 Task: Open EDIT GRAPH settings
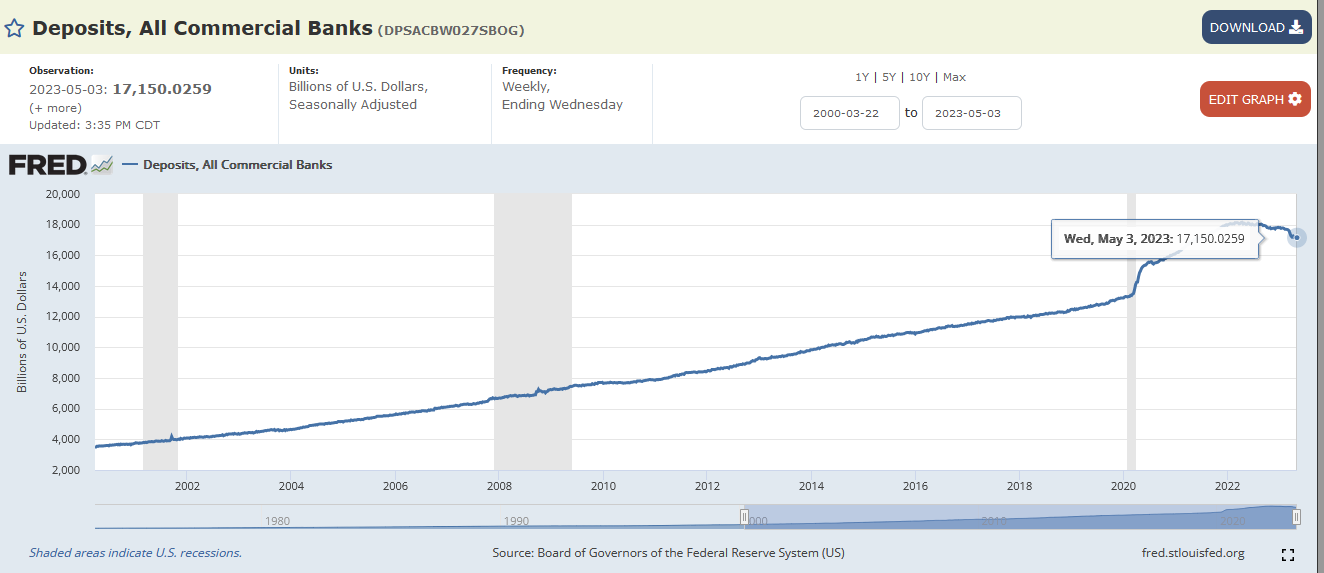pos(1255,99)
